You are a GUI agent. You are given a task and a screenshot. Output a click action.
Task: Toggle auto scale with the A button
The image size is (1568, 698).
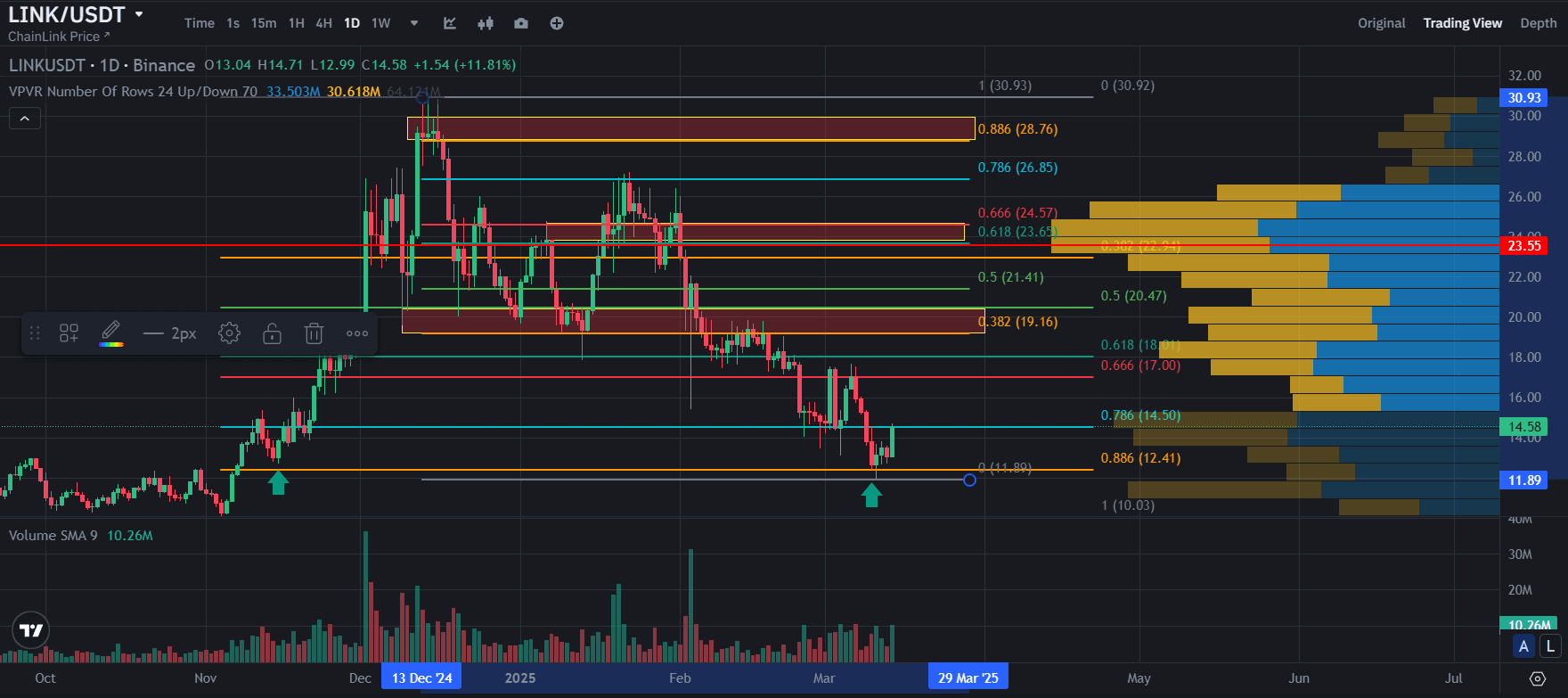(1524, 646)
